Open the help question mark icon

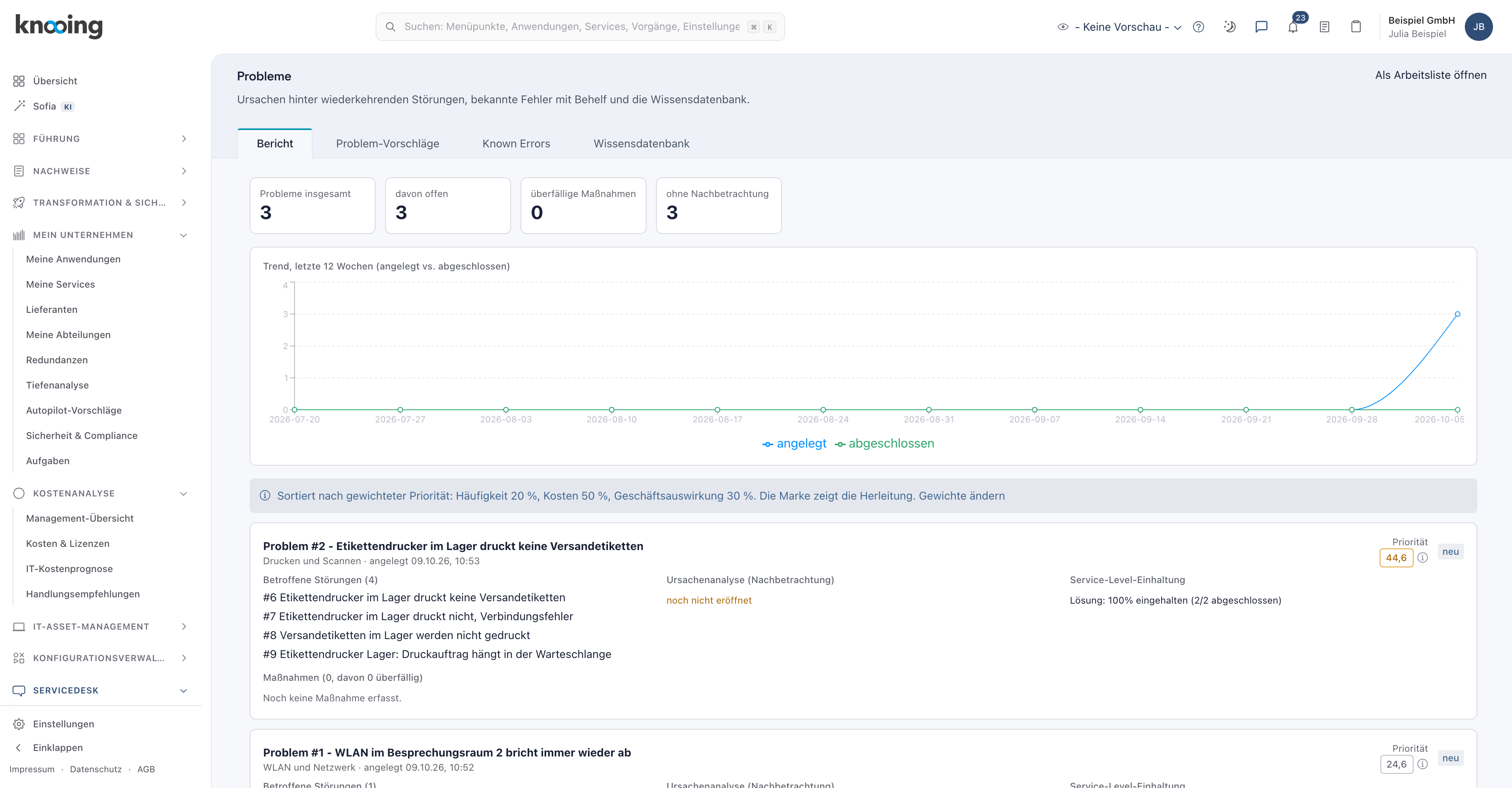click(x=1199, y=27)
